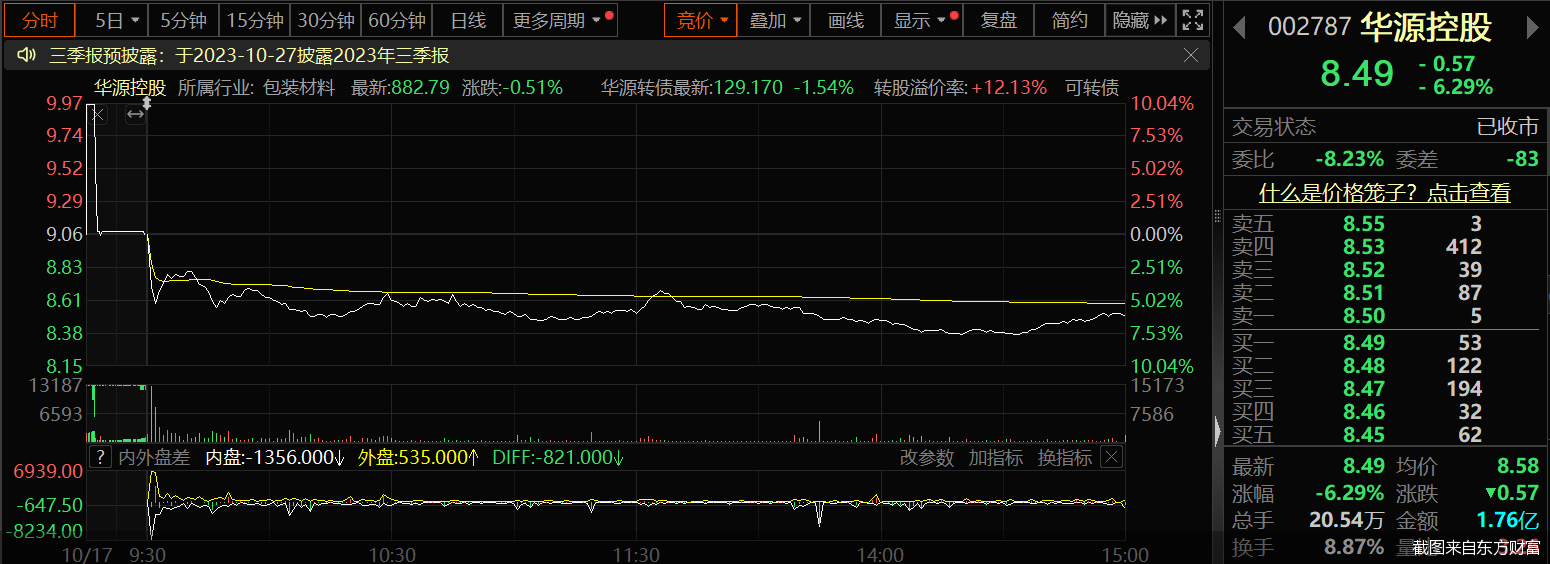
Task: Open the 竞价 dropdown
Action: pyautogui.click(x=701, y=20)
